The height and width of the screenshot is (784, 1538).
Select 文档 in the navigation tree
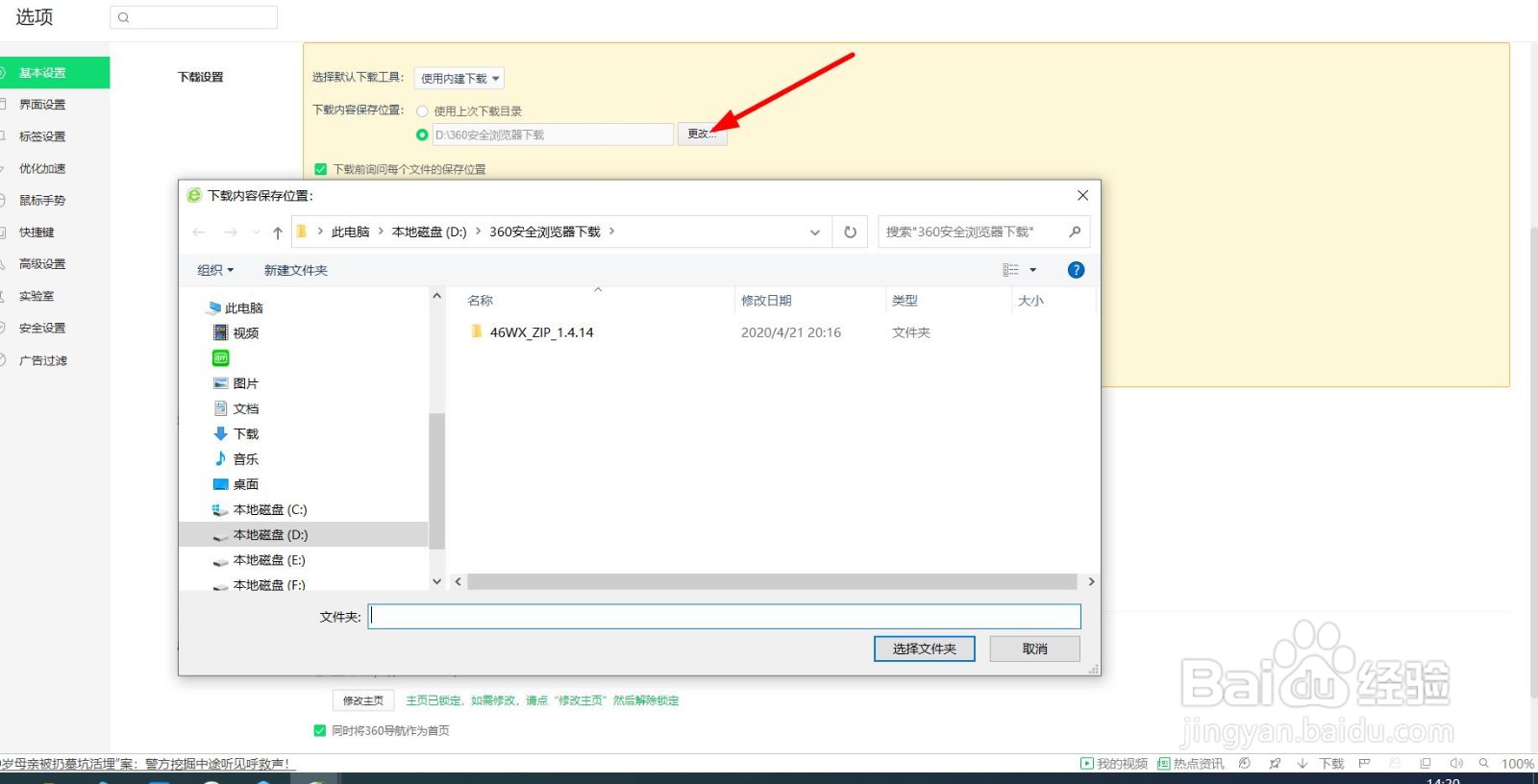click(x=236, y=408)
